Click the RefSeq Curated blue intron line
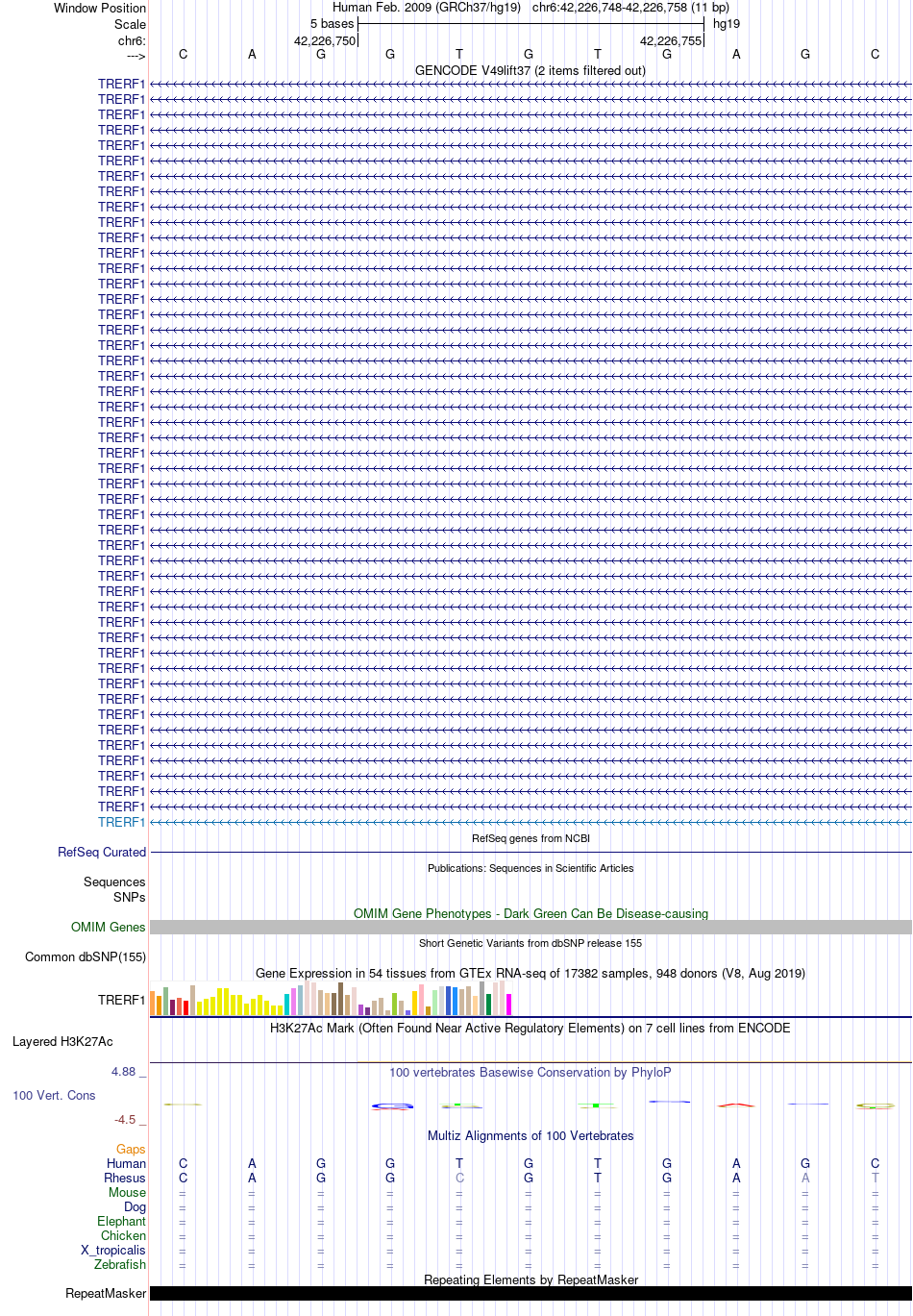This screenshot has height=1316, width=913. coord(531,852)
